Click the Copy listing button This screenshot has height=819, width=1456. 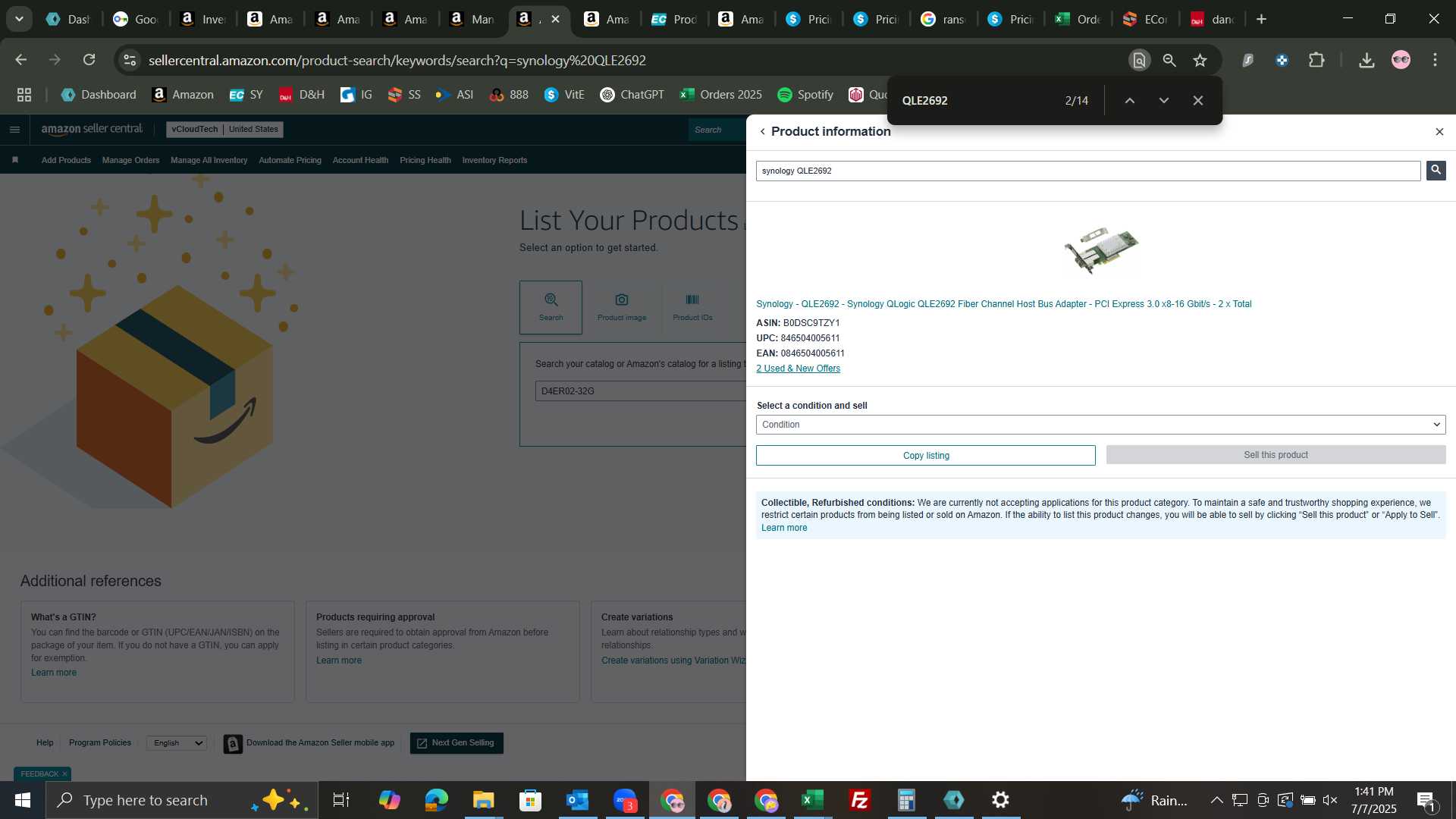pos(925,455)
